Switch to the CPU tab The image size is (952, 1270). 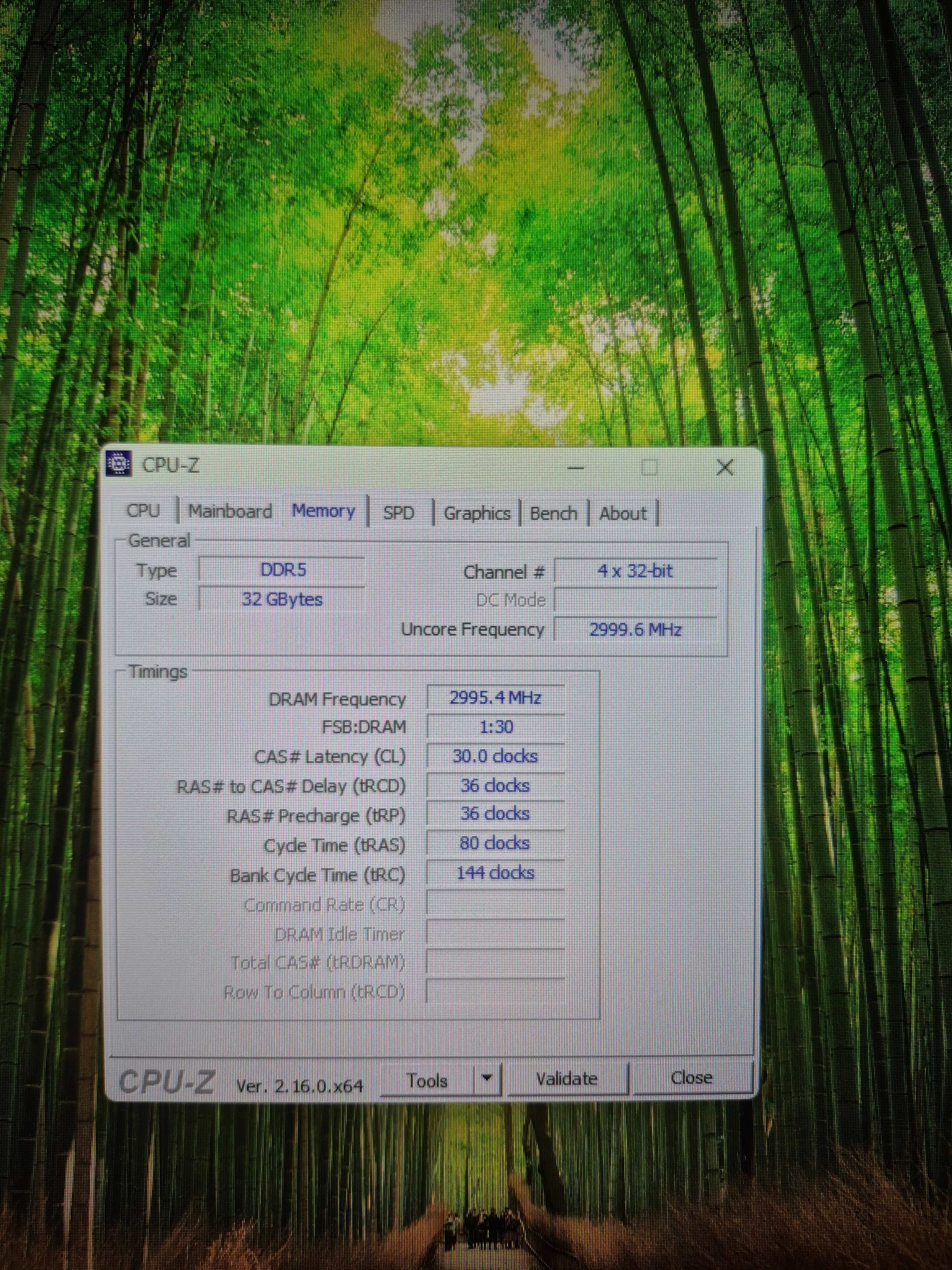coord(143,510)
